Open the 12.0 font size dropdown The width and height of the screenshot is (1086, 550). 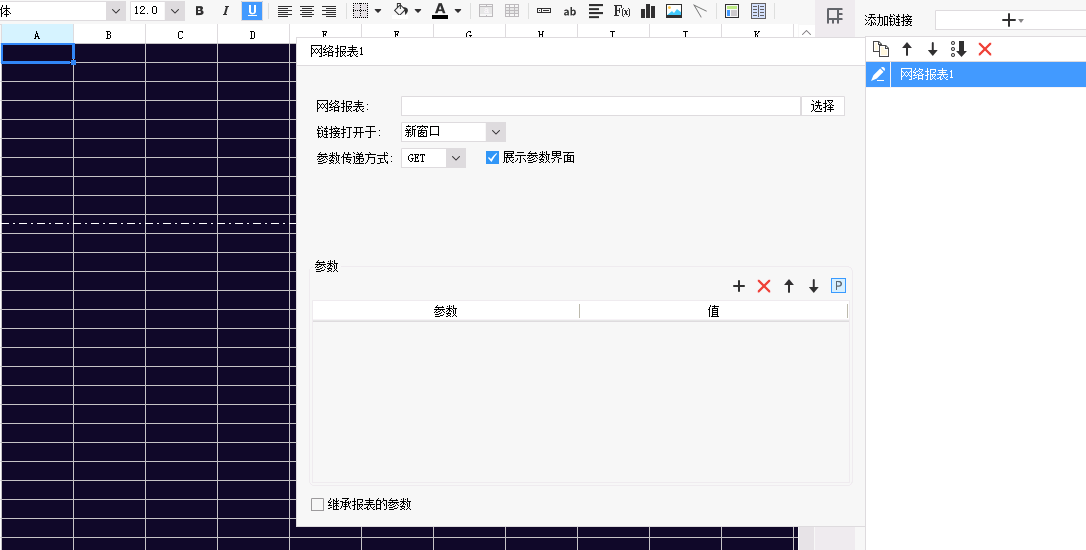click(x=175, y=11)
